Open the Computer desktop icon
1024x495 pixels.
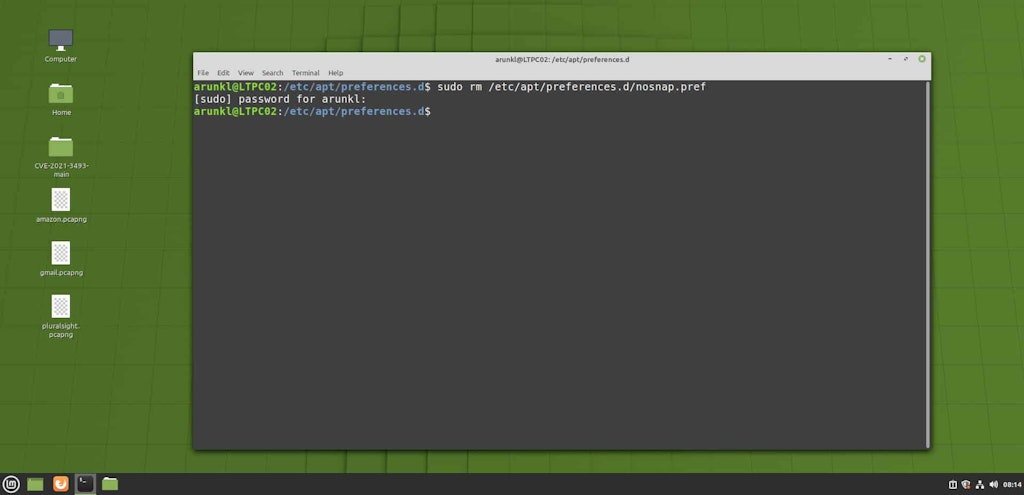pos(61,46)
